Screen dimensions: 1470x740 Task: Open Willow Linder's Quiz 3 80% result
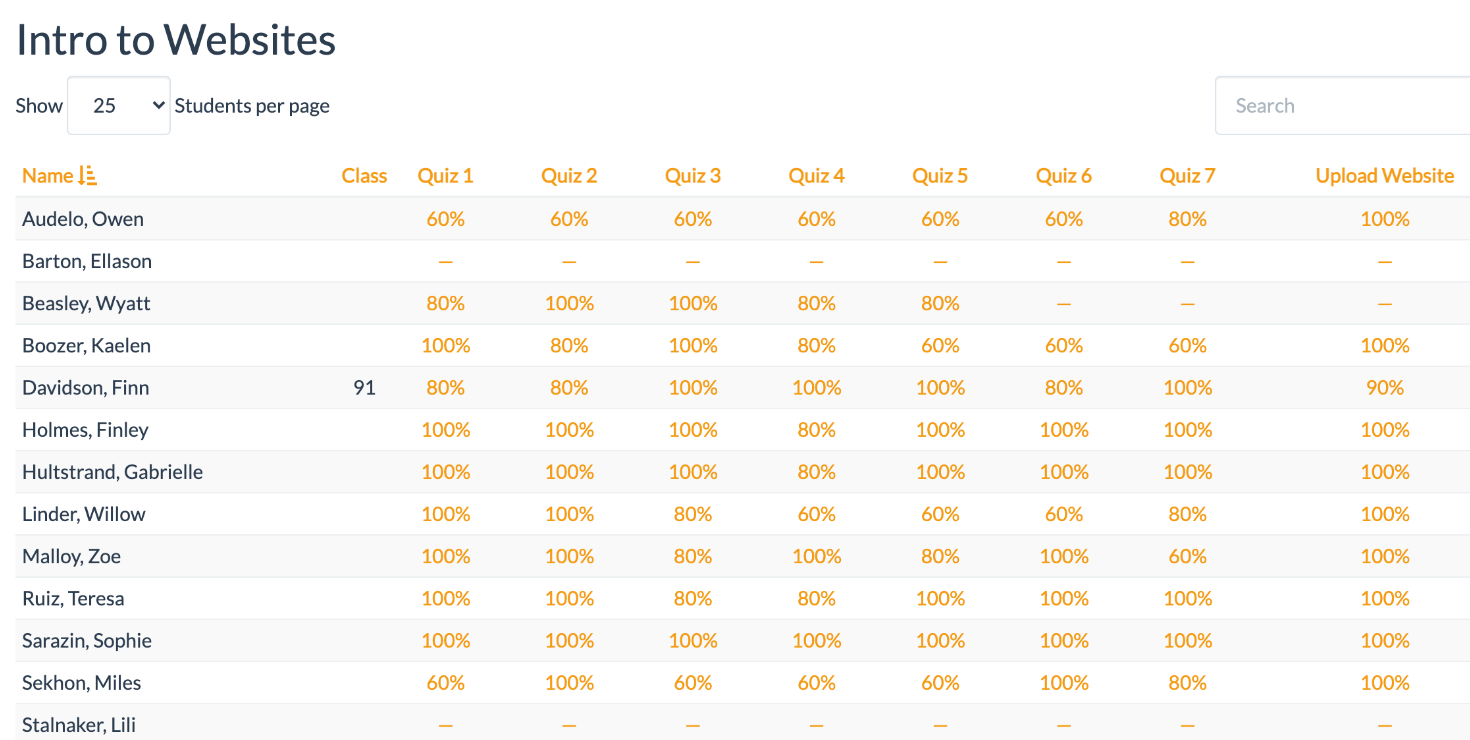coord(693,514)
